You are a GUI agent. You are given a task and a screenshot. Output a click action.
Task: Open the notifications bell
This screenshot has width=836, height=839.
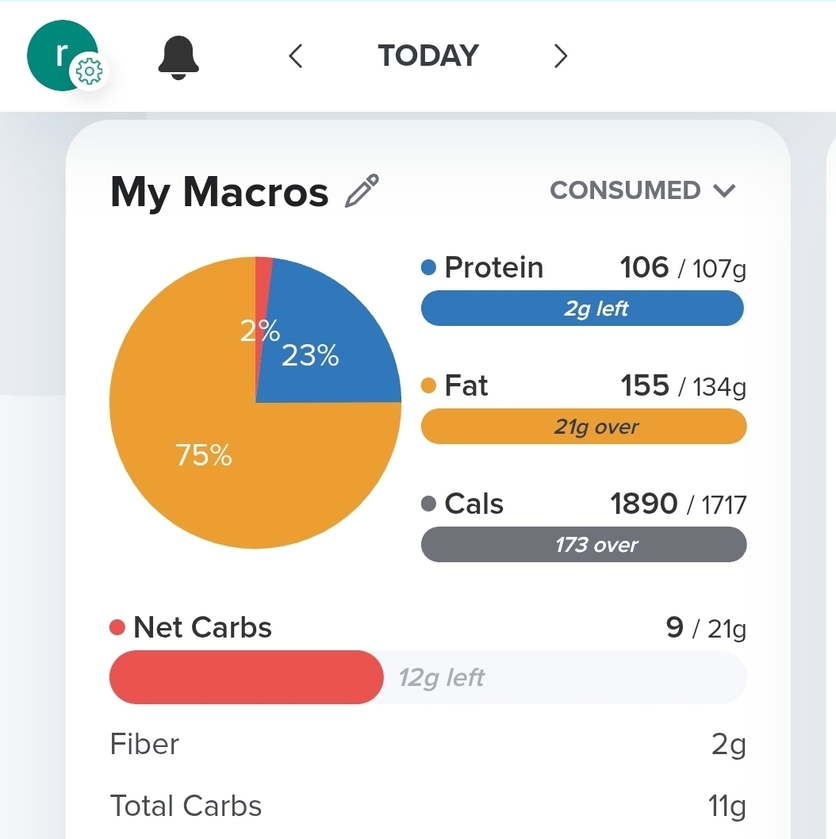click(x=179, y=56)
